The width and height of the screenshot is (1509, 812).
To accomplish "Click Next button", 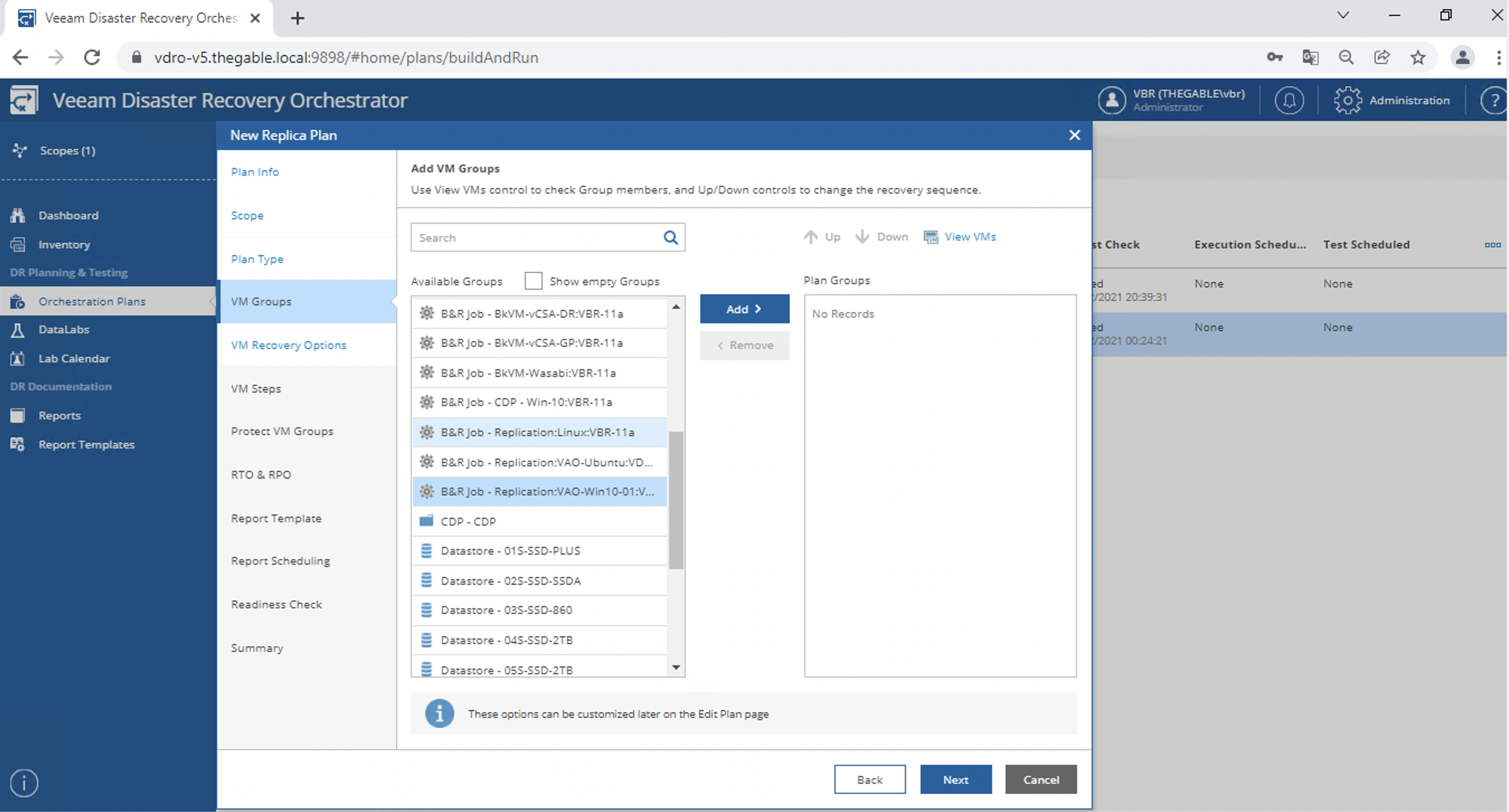I will tap(955, 779).
